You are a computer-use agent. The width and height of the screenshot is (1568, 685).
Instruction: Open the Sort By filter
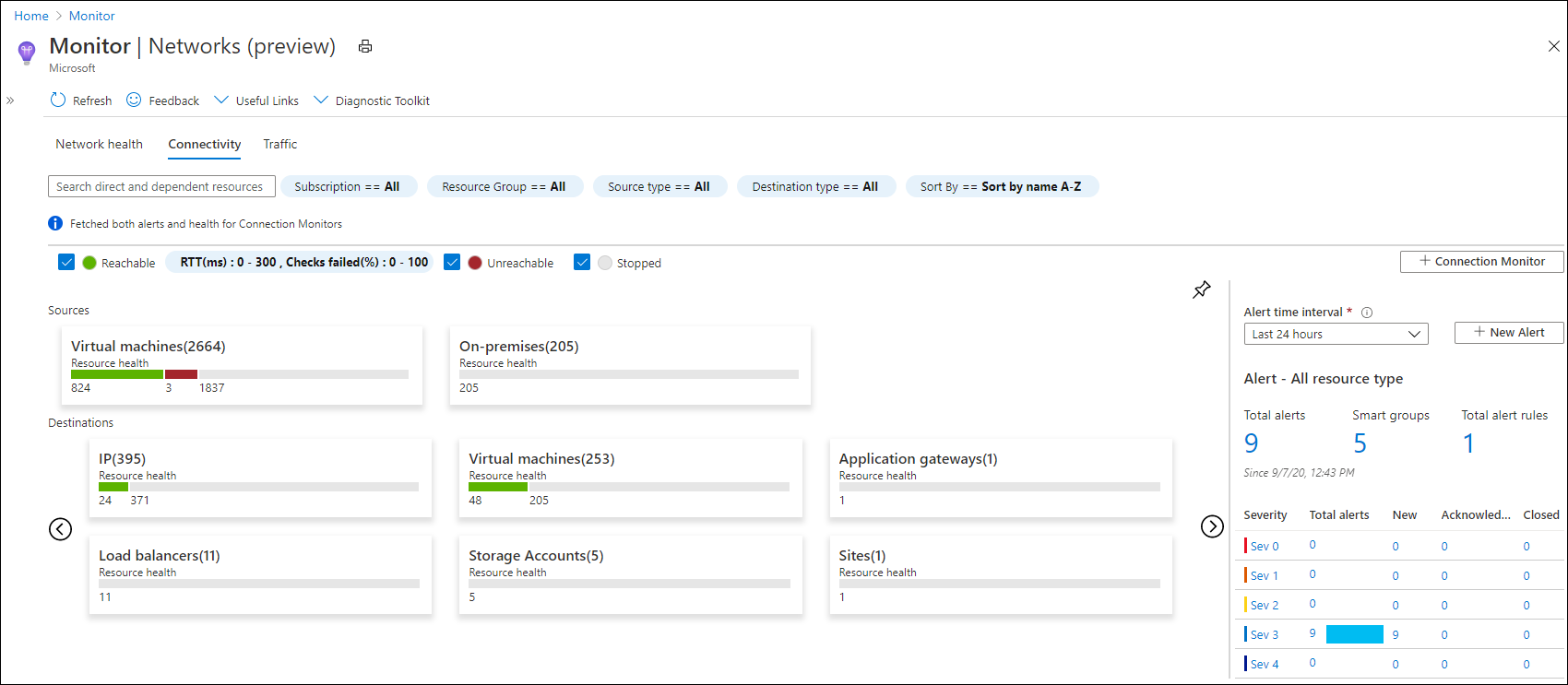point(1002,186)
